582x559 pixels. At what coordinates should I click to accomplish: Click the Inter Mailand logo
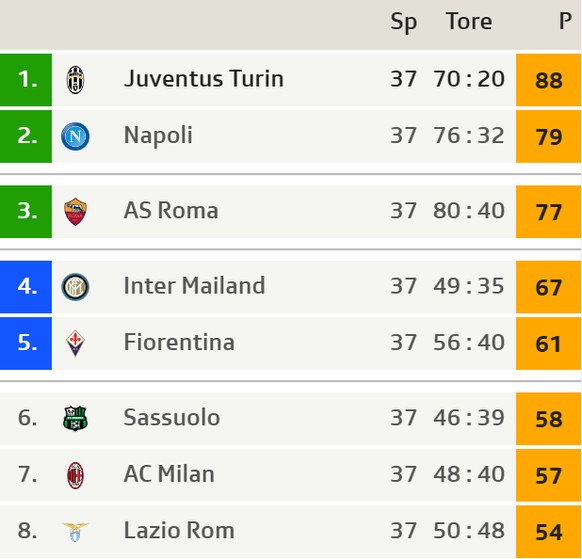coord(75,287)
